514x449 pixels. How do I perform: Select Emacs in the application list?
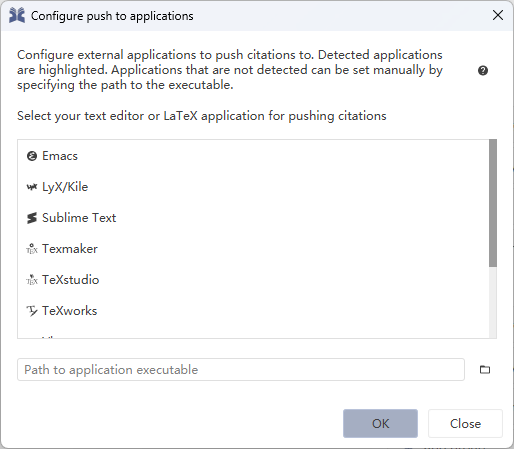253,156
